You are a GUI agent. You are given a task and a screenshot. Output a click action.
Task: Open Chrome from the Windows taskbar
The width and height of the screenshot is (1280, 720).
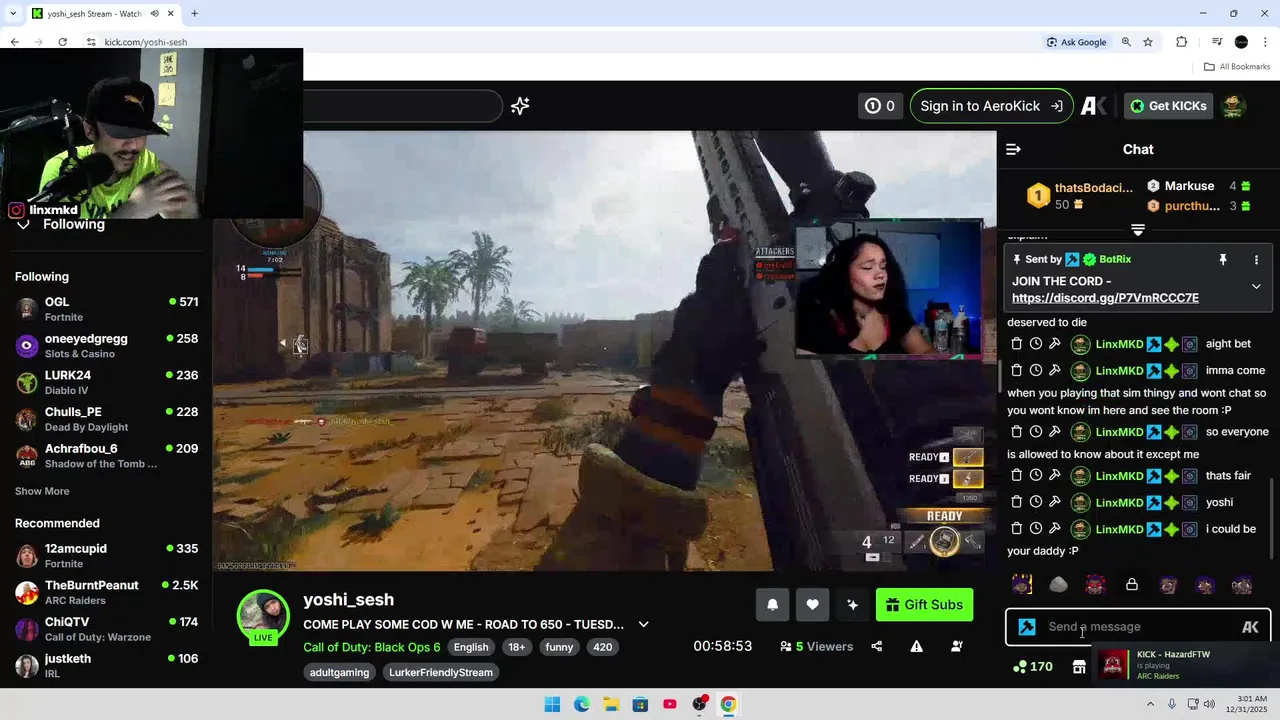click(x=728, y=704)
